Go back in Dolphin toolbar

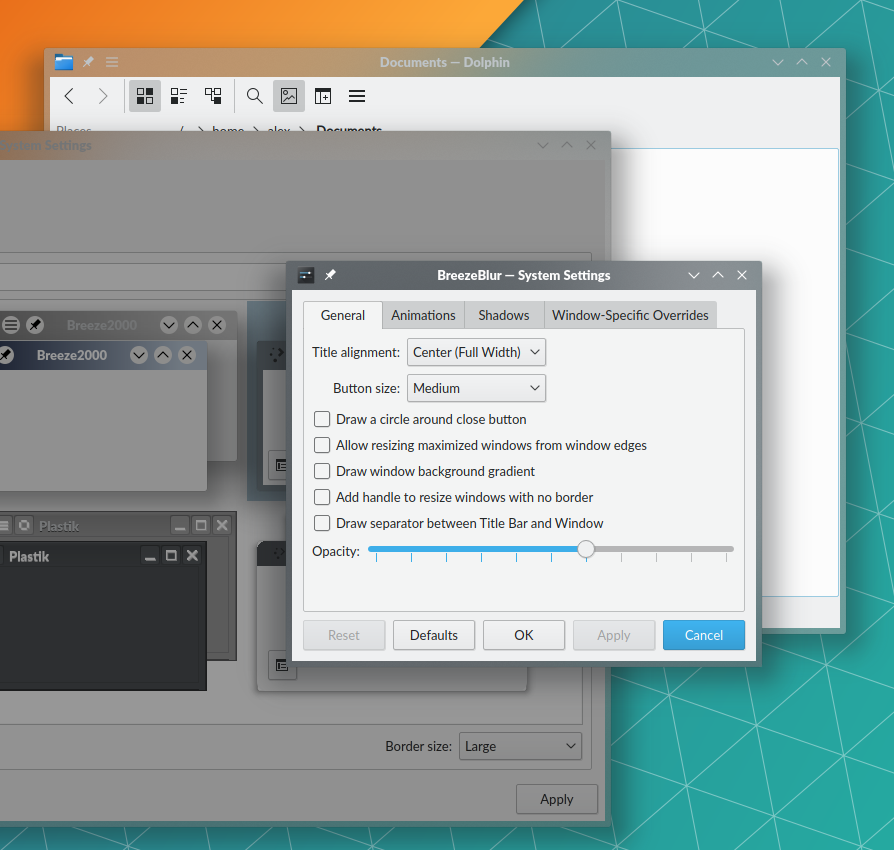tap(70, 96)
